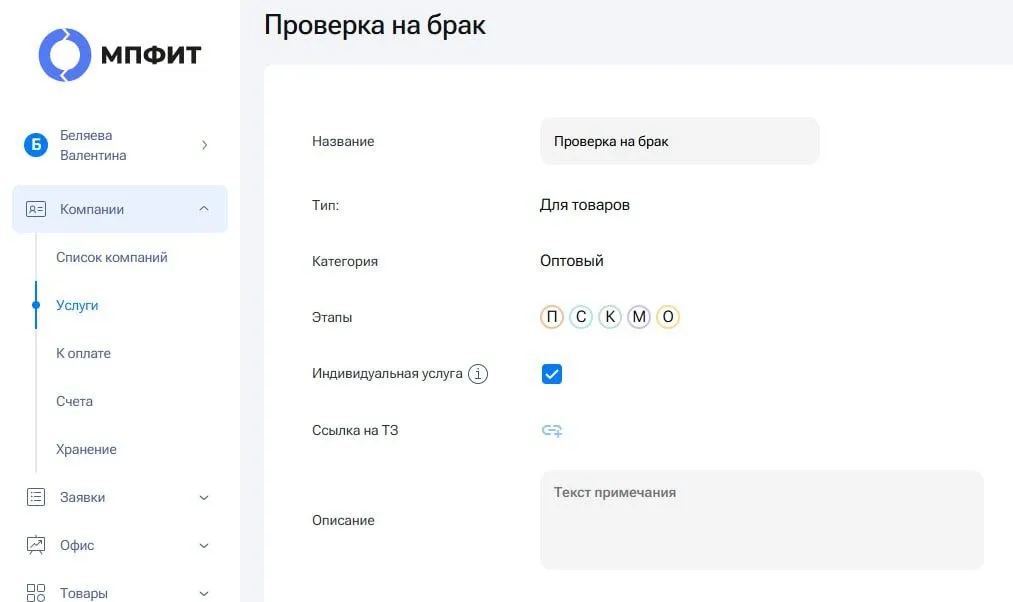This screenshot has width=1013, height=602.
Task: Click the Название label
Action: coord(343,141)
